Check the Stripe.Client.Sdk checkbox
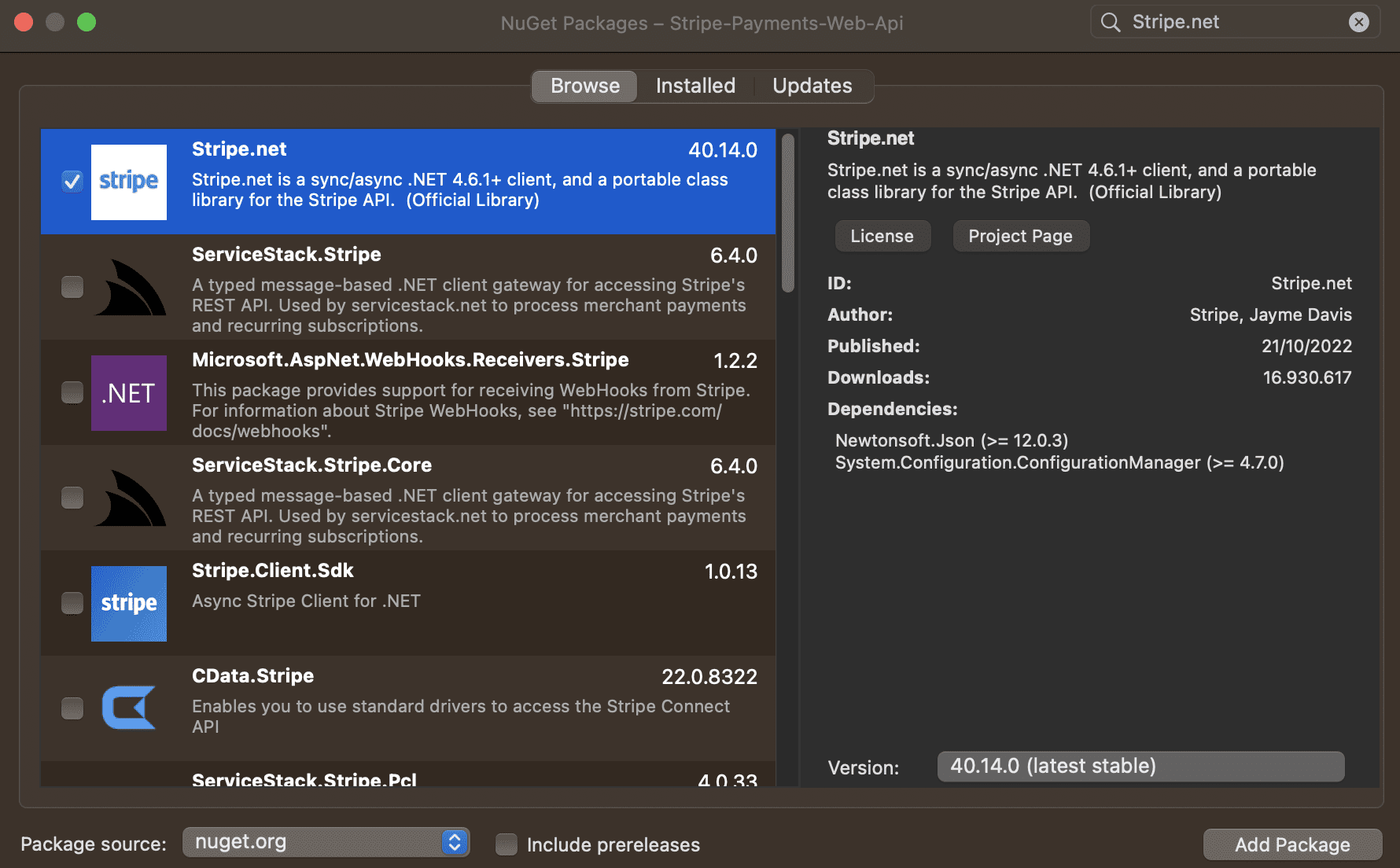 72,603
